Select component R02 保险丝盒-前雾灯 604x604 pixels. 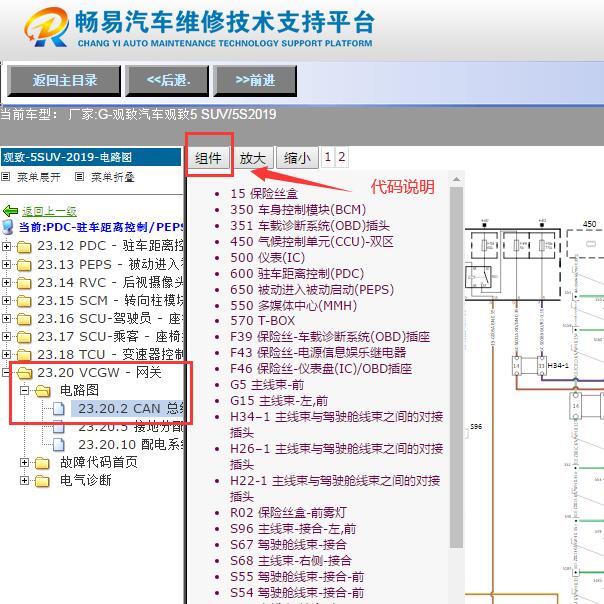(288, 513)
